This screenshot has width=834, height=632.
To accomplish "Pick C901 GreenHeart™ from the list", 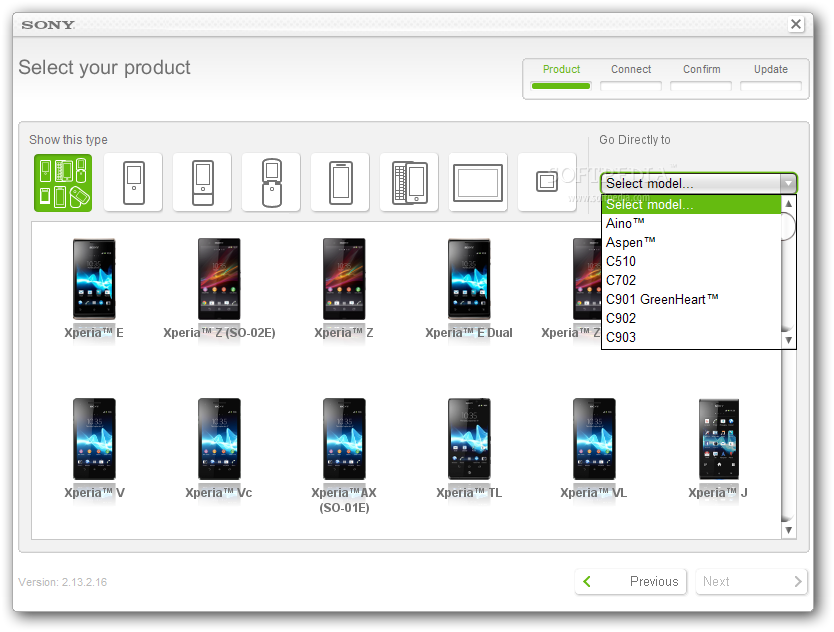I will pyautogui.click(x=691, y=300).
